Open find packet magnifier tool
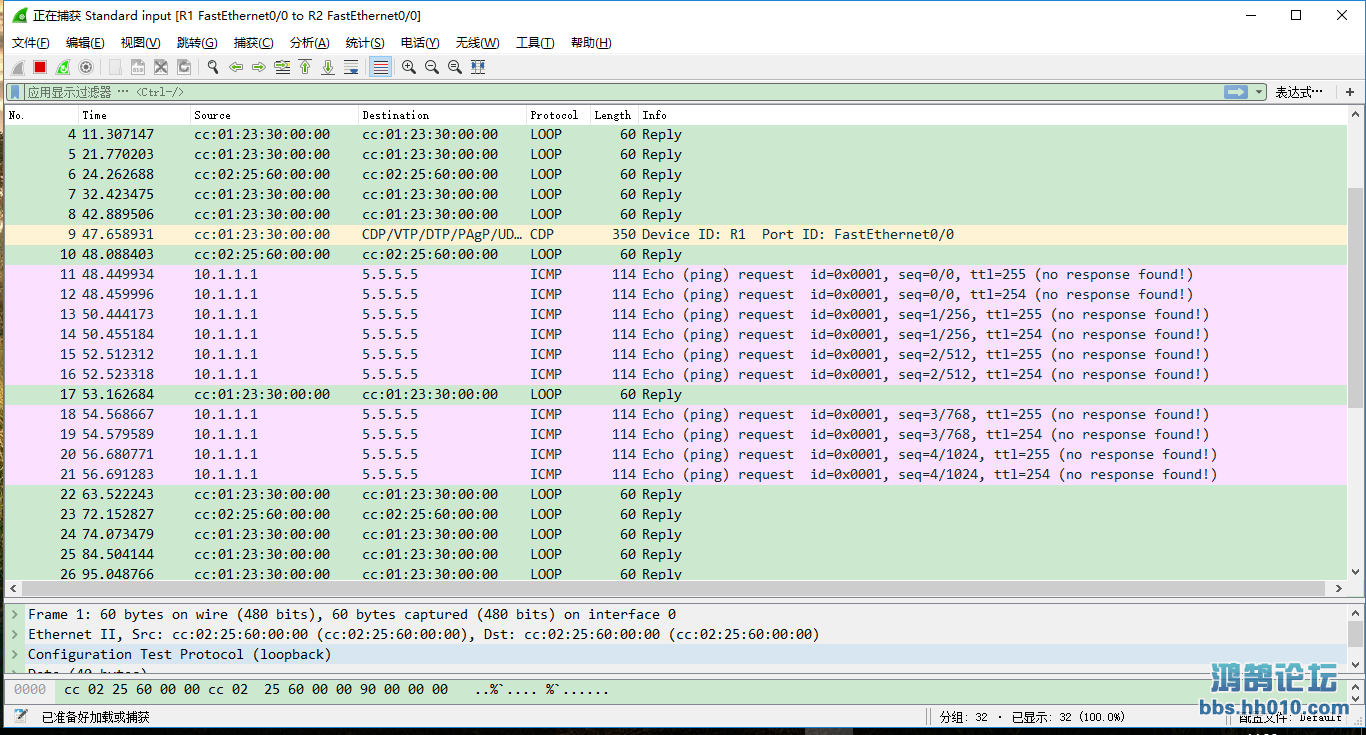 (x=213, y=67)
